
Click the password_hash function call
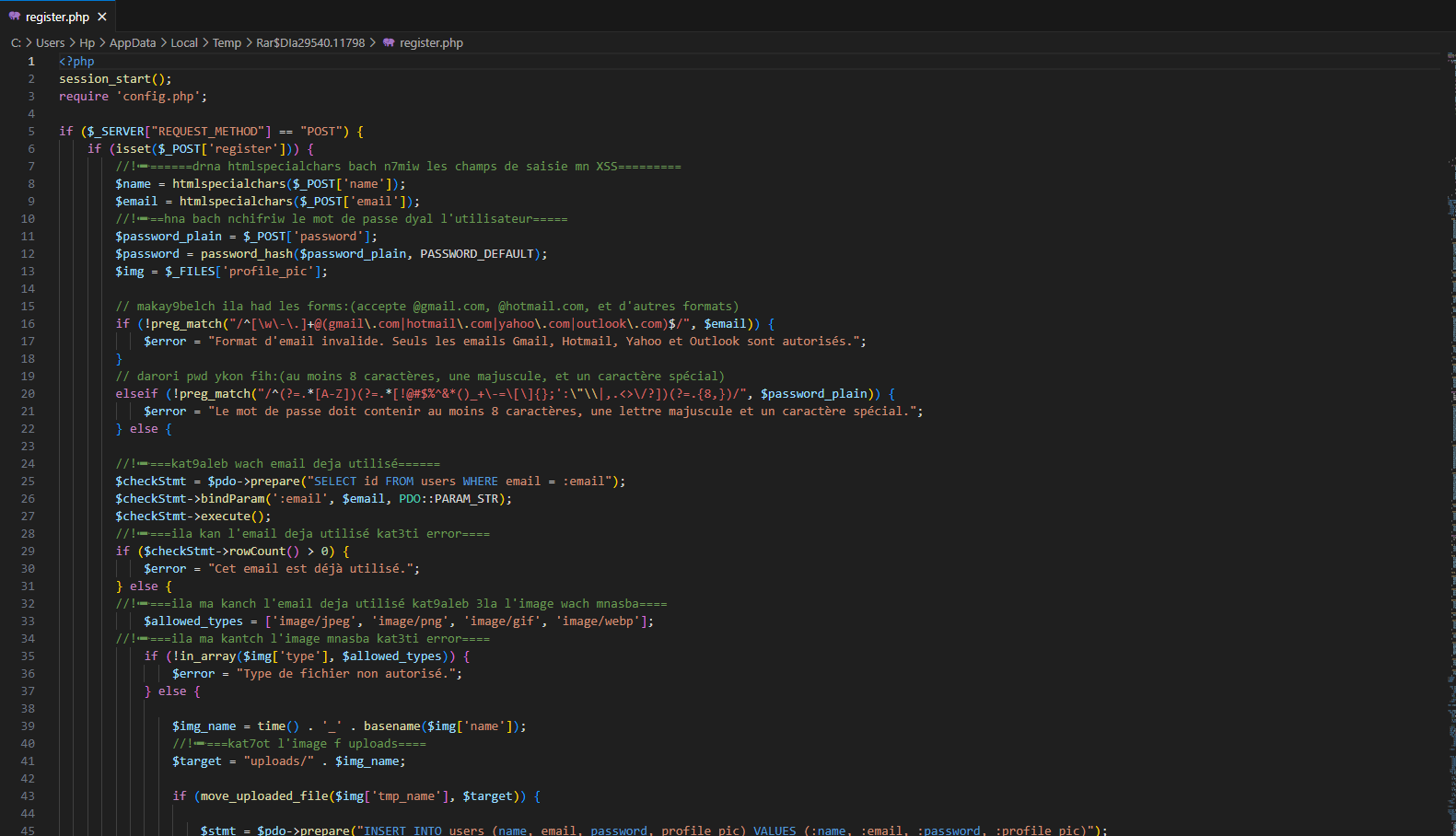(247, 254)
